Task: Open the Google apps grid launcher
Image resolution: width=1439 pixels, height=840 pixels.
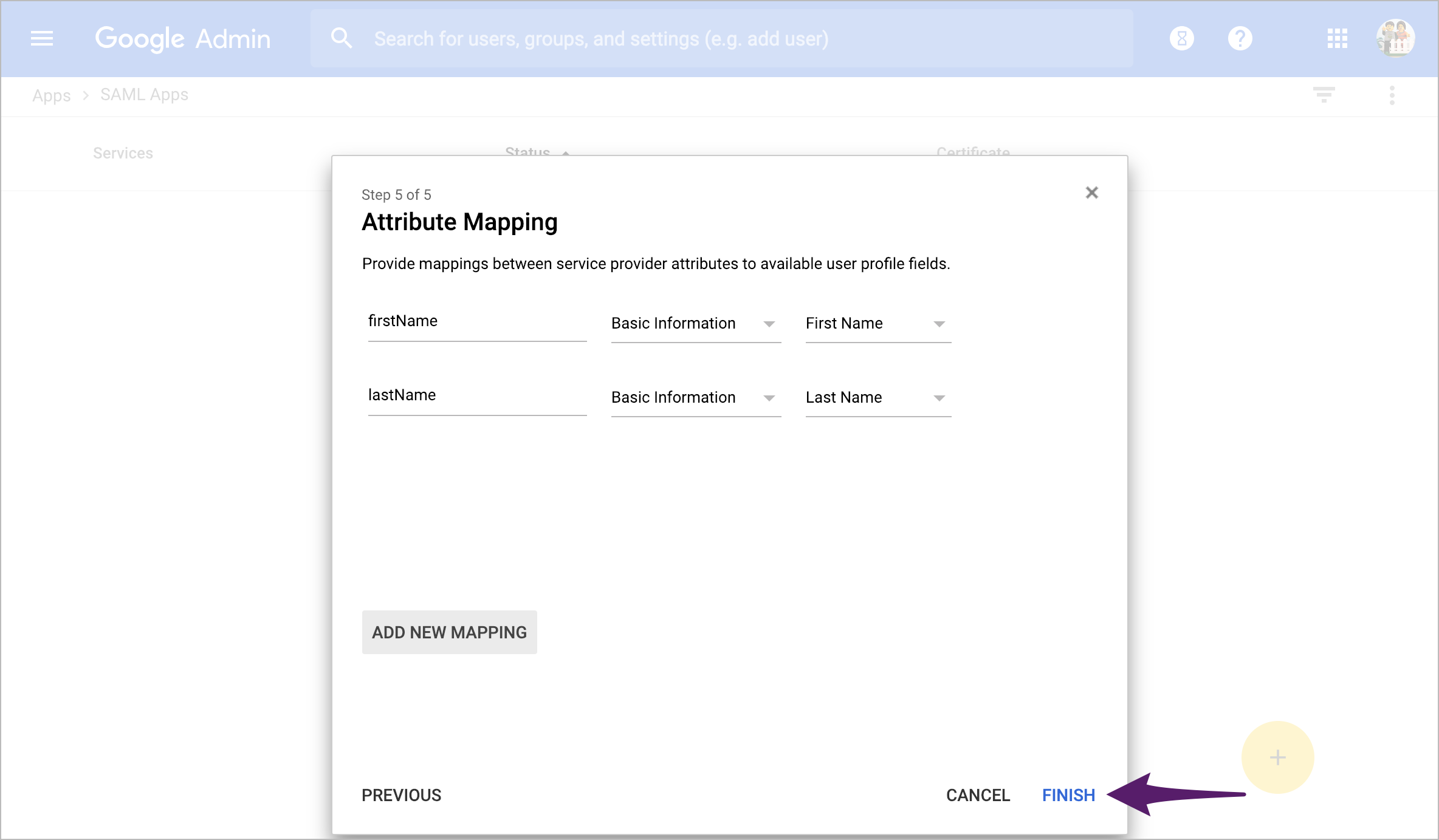Action: (x=1336, y=38)
